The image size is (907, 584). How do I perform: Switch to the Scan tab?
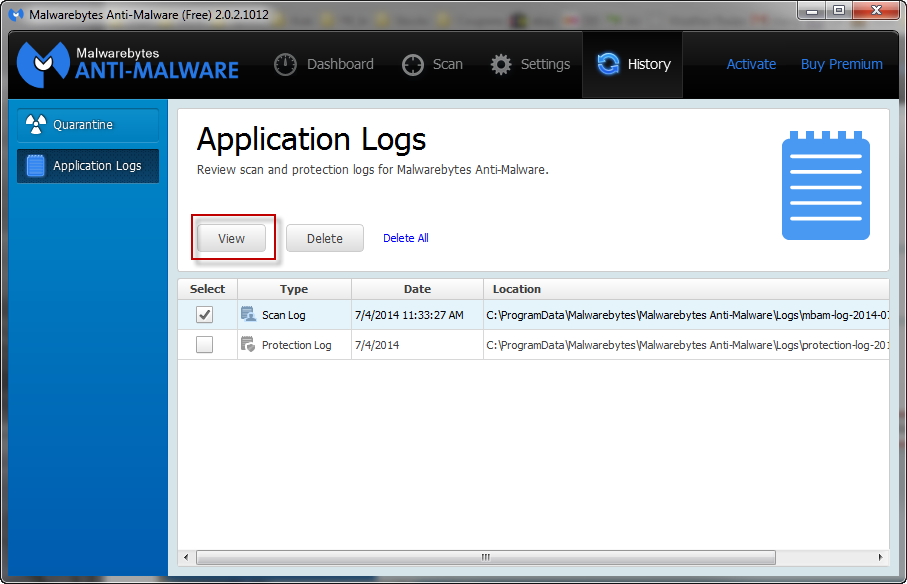pos(432,64)
